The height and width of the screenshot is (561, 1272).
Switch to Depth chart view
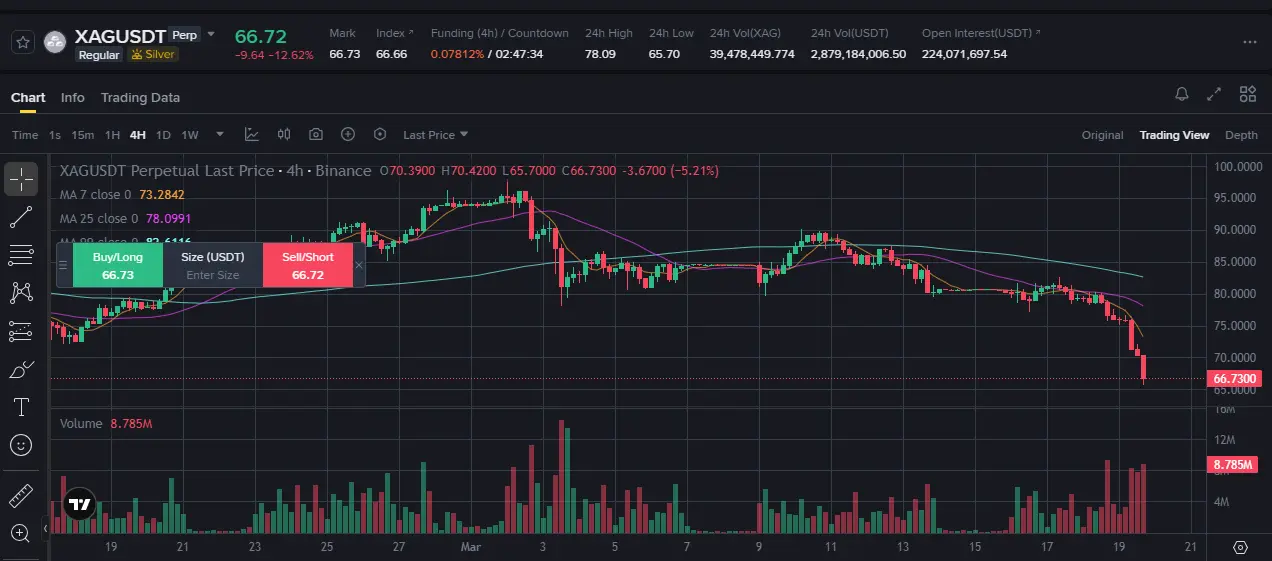pyautogui.click(x=1241, y=135)
